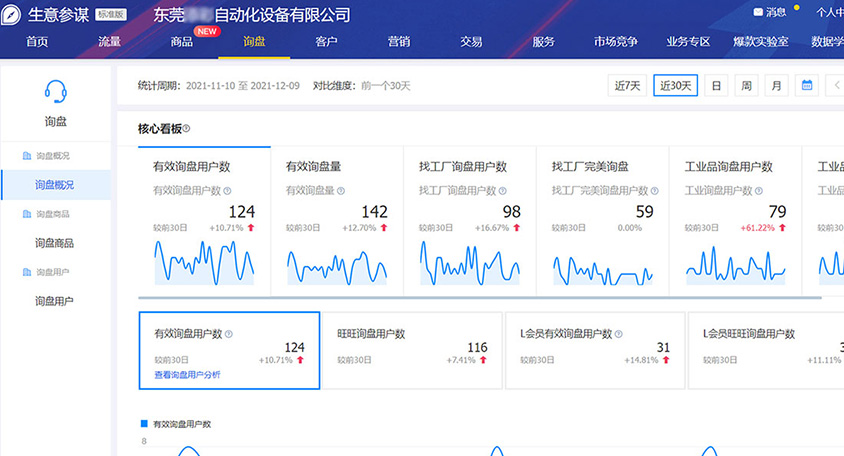Image resolution: width=844 pixels, height=456 pixels.
Task: Select the 有效询盘用户数 top metric card
Action: [204, 221]
